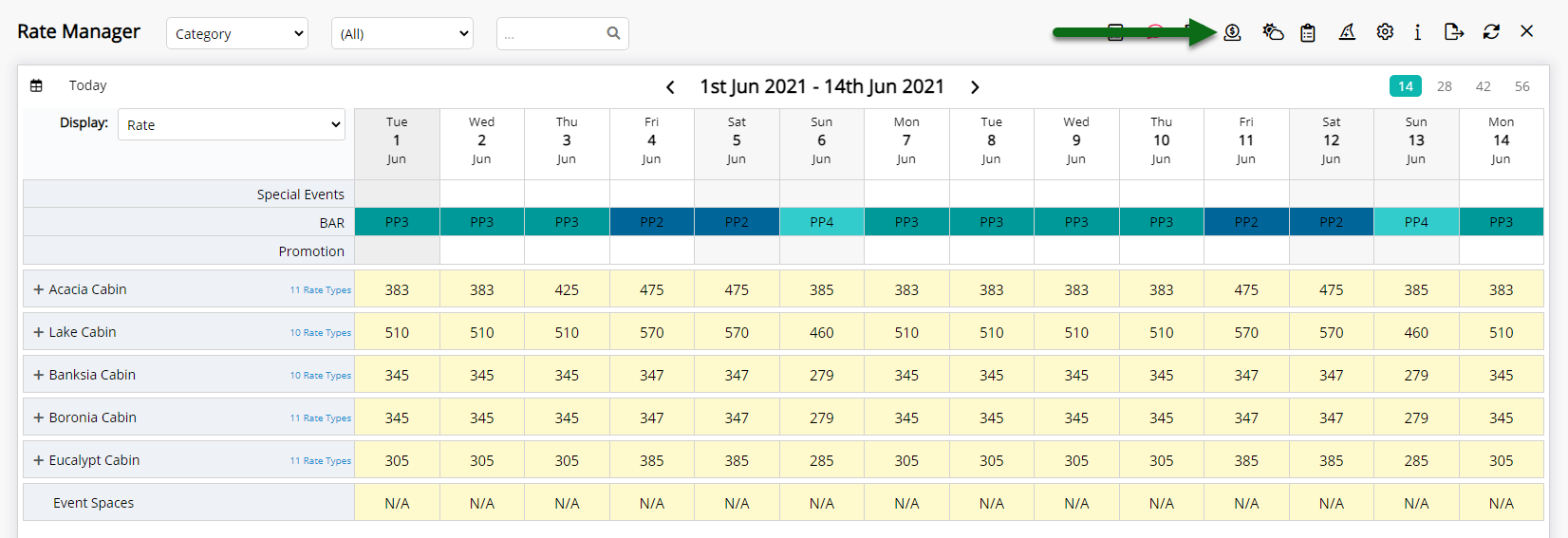The image size is (1568, 538).
Task: Click Event Spaces N/A on Tue 1 Jun
Action: (397, 503)
